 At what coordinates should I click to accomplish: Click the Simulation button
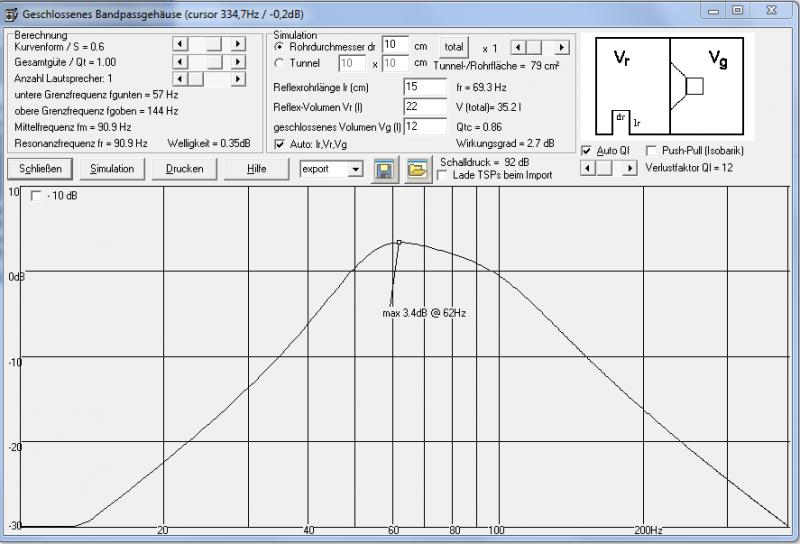coord(112,169)
